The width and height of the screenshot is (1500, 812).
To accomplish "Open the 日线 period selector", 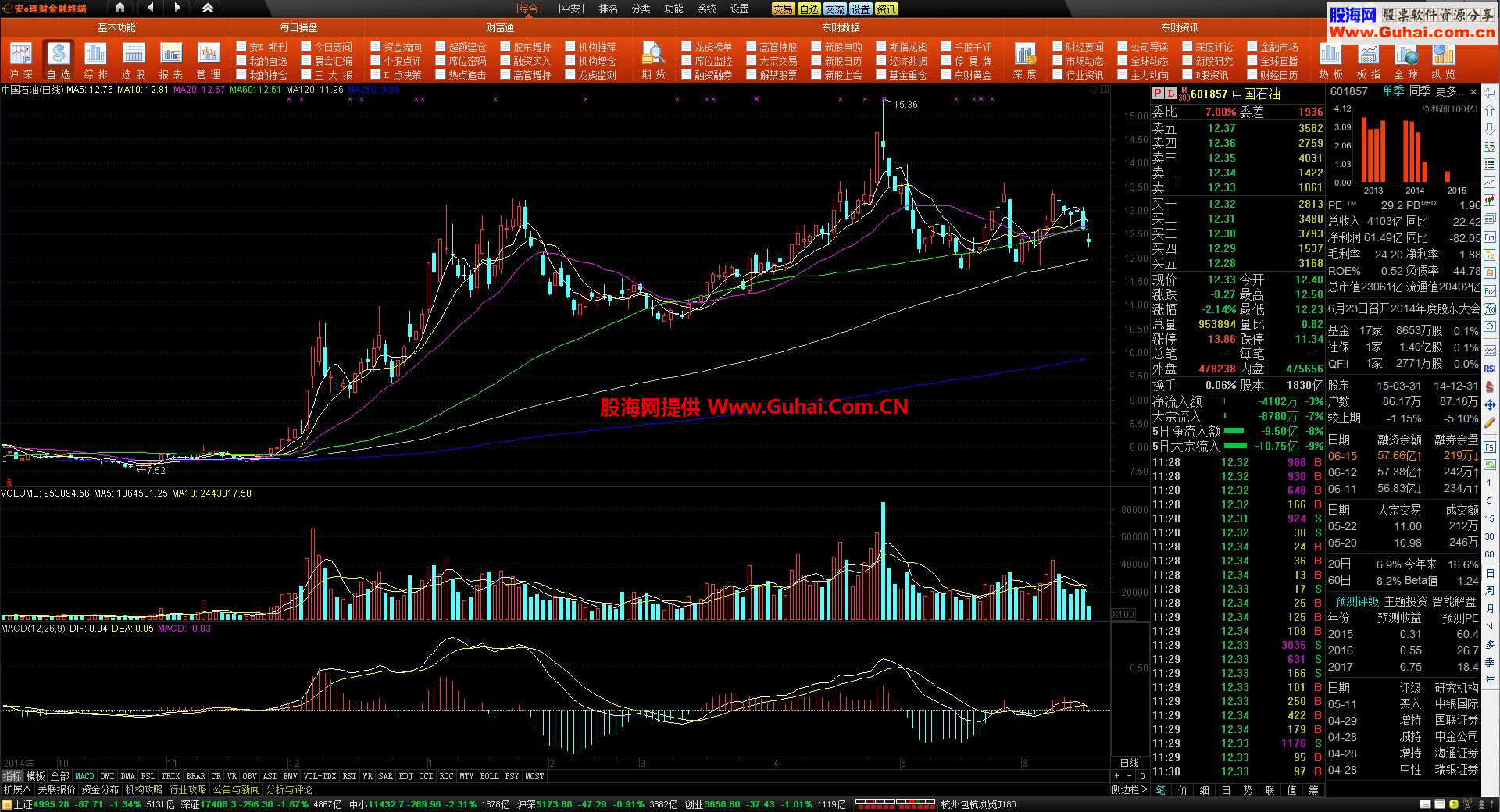I will [x=1130, y=763].
